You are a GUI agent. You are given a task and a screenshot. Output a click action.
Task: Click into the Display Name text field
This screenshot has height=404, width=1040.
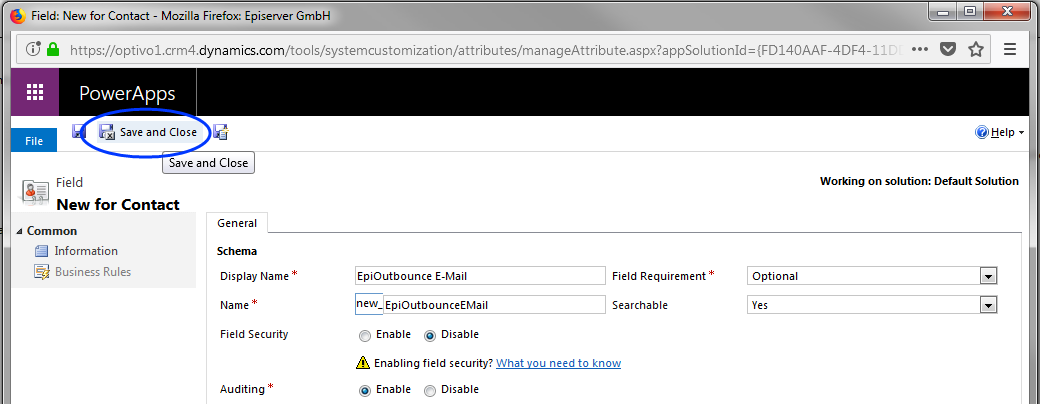pyautogui.click(x=480, y=276)
